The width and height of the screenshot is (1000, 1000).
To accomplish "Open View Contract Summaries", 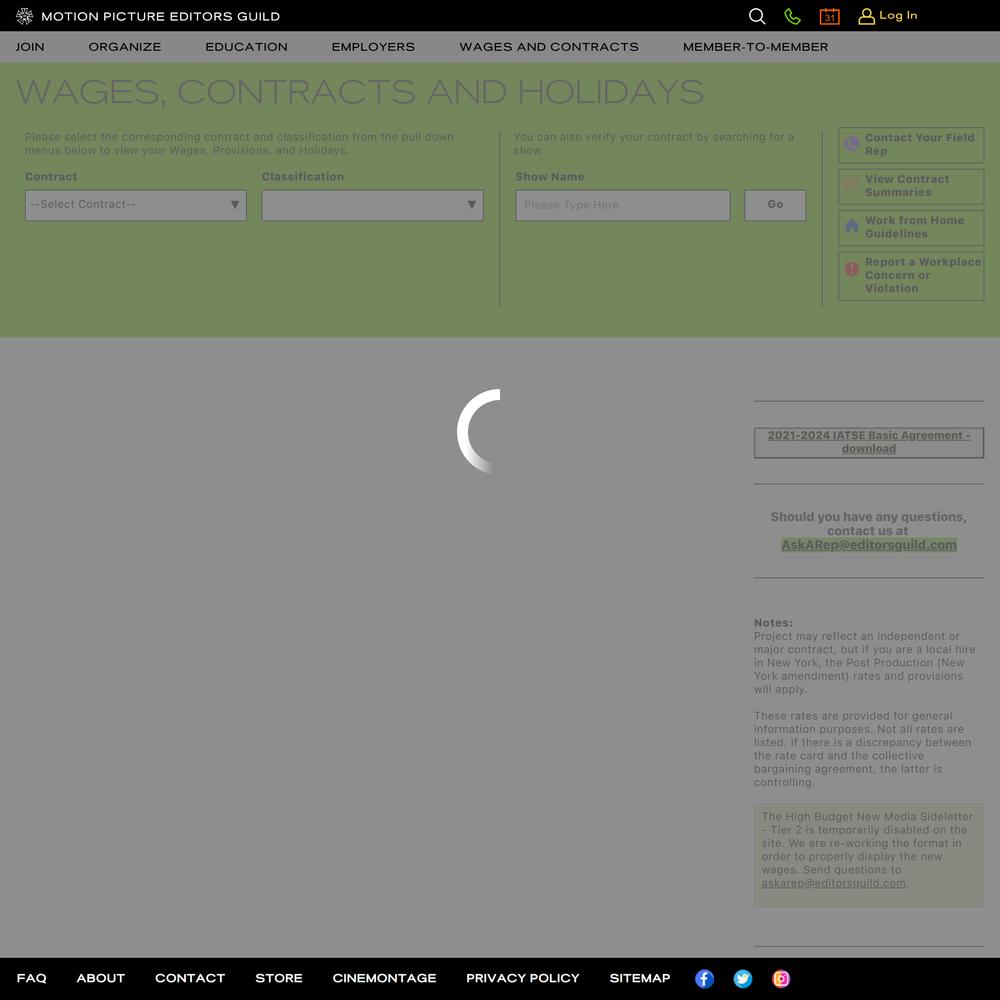I will [x=911, y=186].
